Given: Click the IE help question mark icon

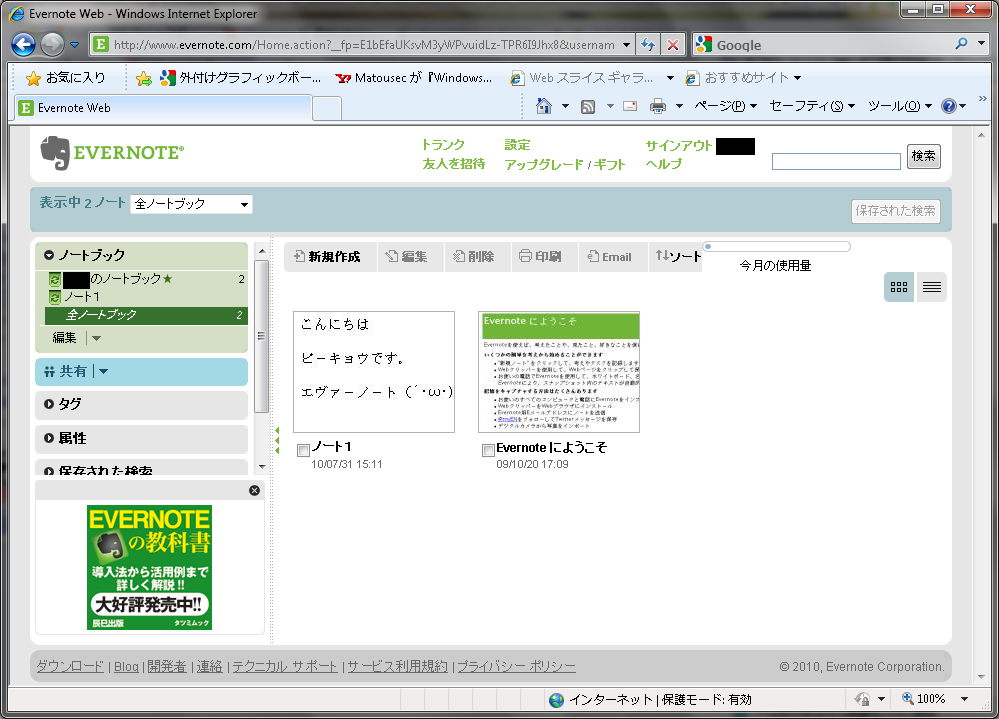Looking at the screenshot, I should [x=949, y=106].
